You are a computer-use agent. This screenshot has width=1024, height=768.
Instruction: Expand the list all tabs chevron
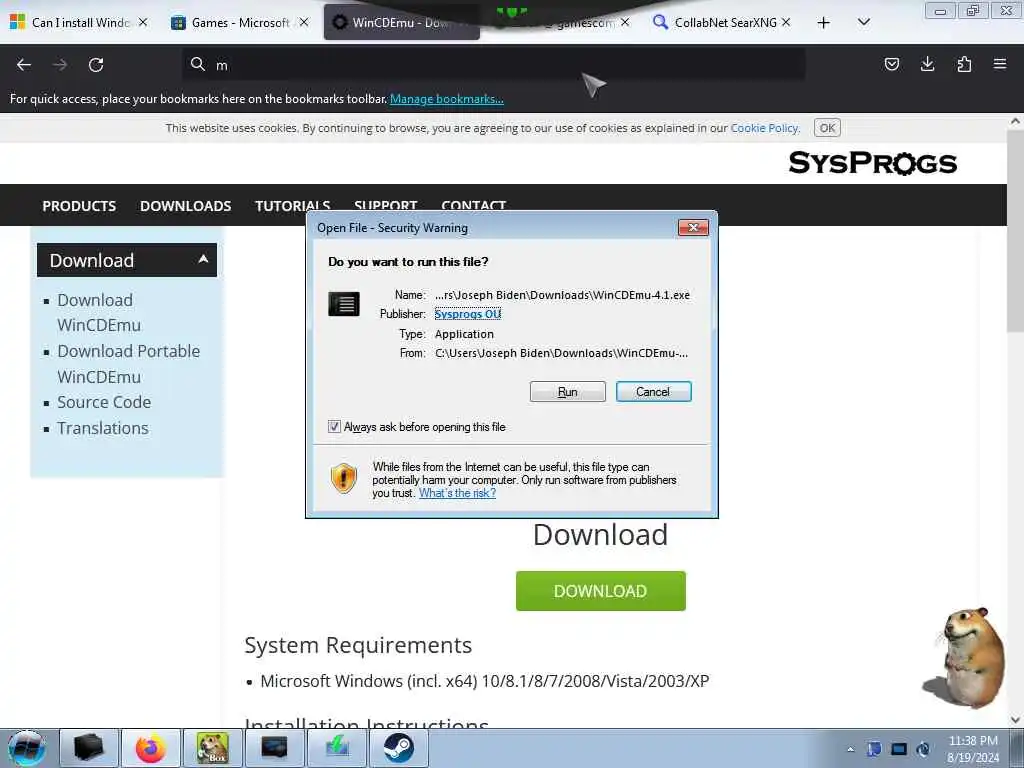click(863, 22)
